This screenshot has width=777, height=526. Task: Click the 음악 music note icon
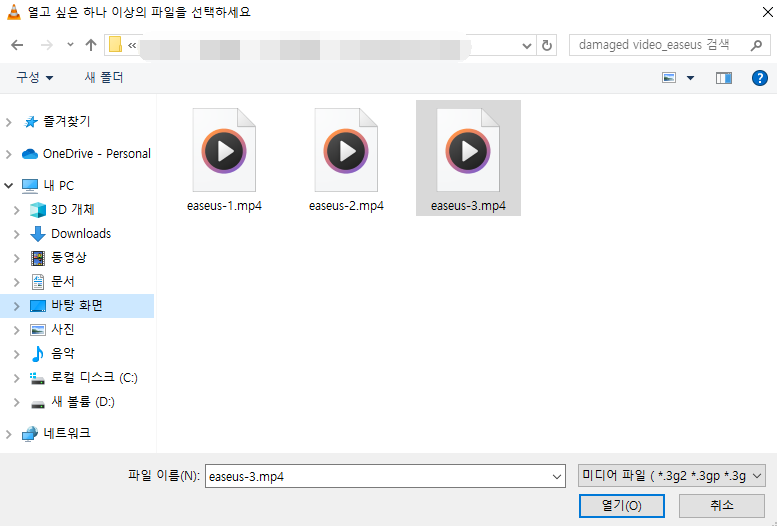coord(38,353)
